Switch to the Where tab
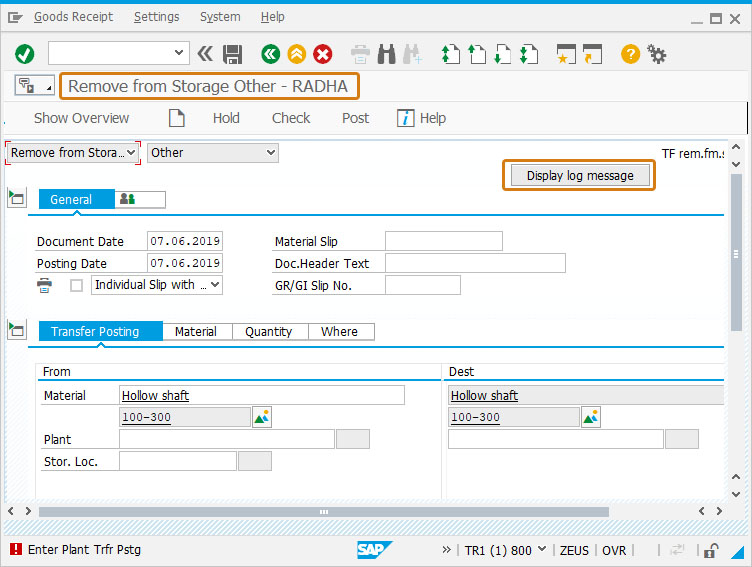The width and height of the screenshot is (752, 567). point(341,331)
